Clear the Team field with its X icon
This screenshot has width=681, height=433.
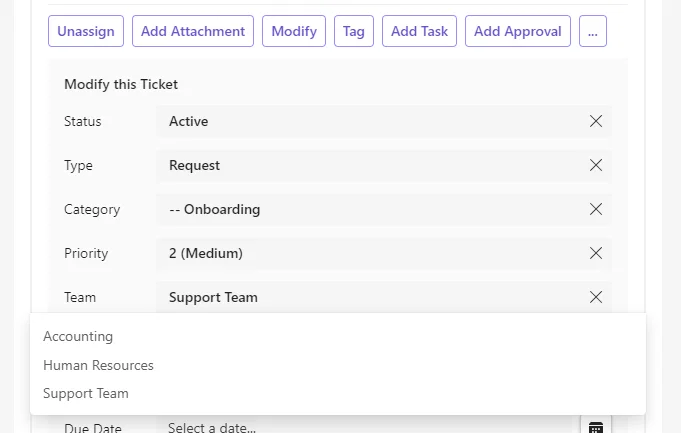pyautogui.click(x=596, y=297)
